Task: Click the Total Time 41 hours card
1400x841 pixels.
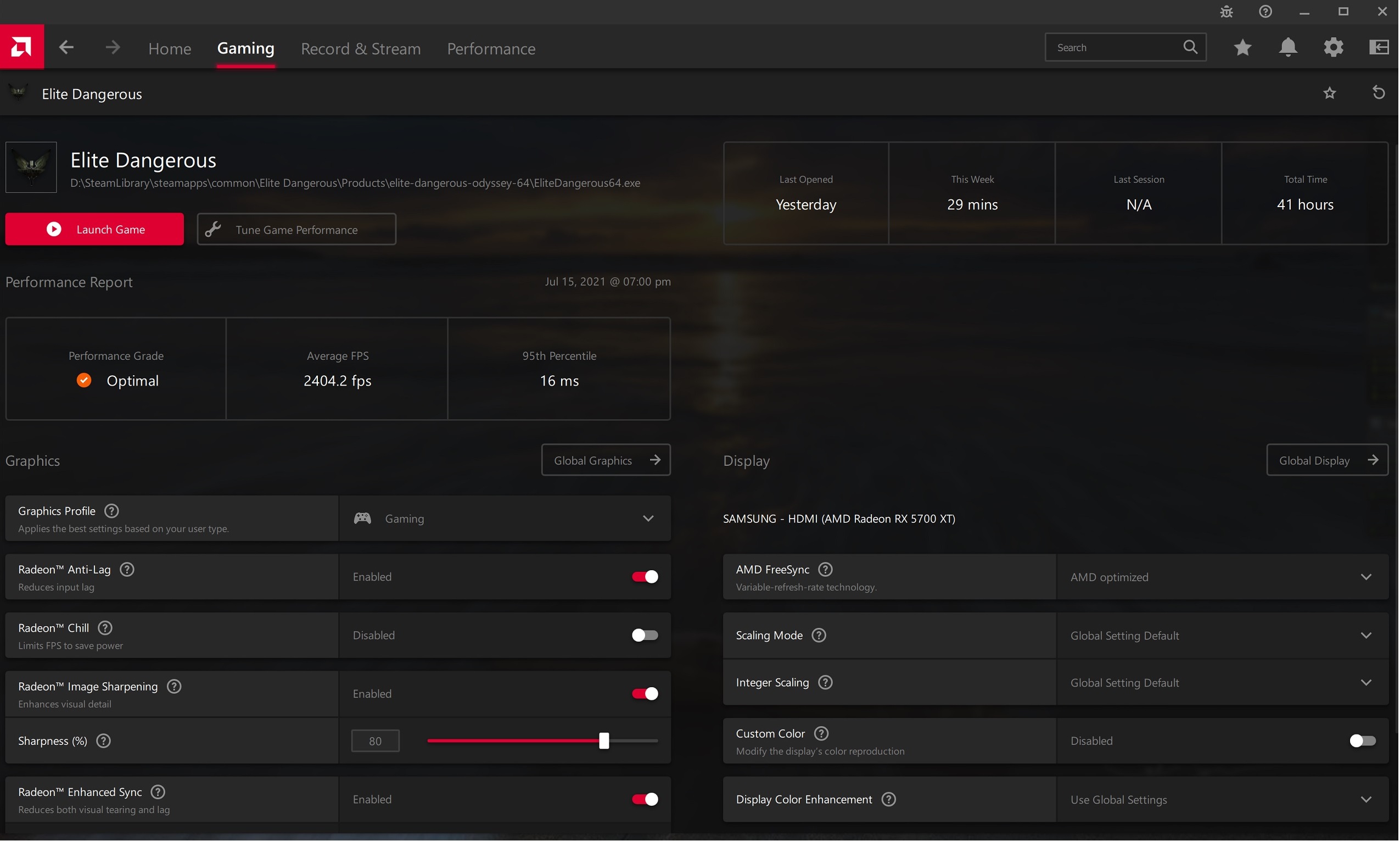Action: (x=1306, y=193)
